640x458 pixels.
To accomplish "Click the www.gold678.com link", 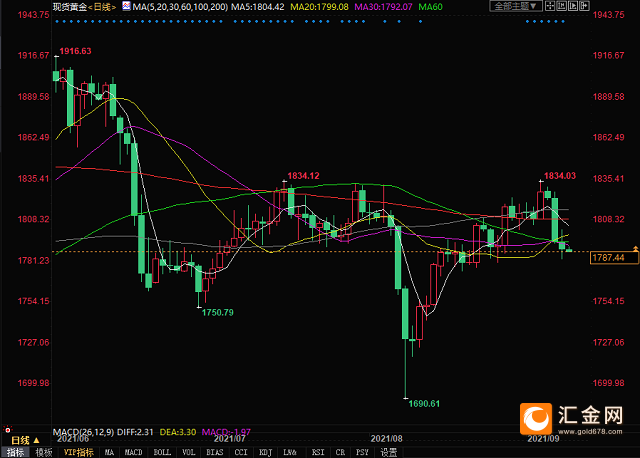I will [590, 431].
